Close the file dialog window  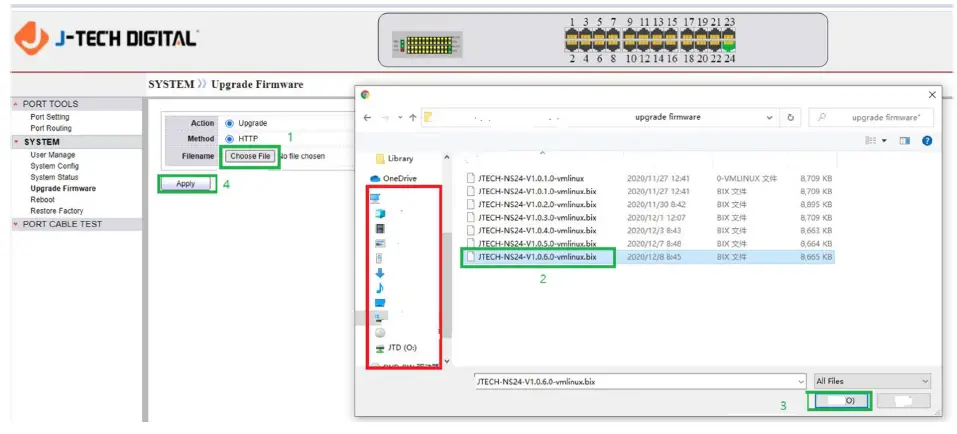click(x=932, y=95)
